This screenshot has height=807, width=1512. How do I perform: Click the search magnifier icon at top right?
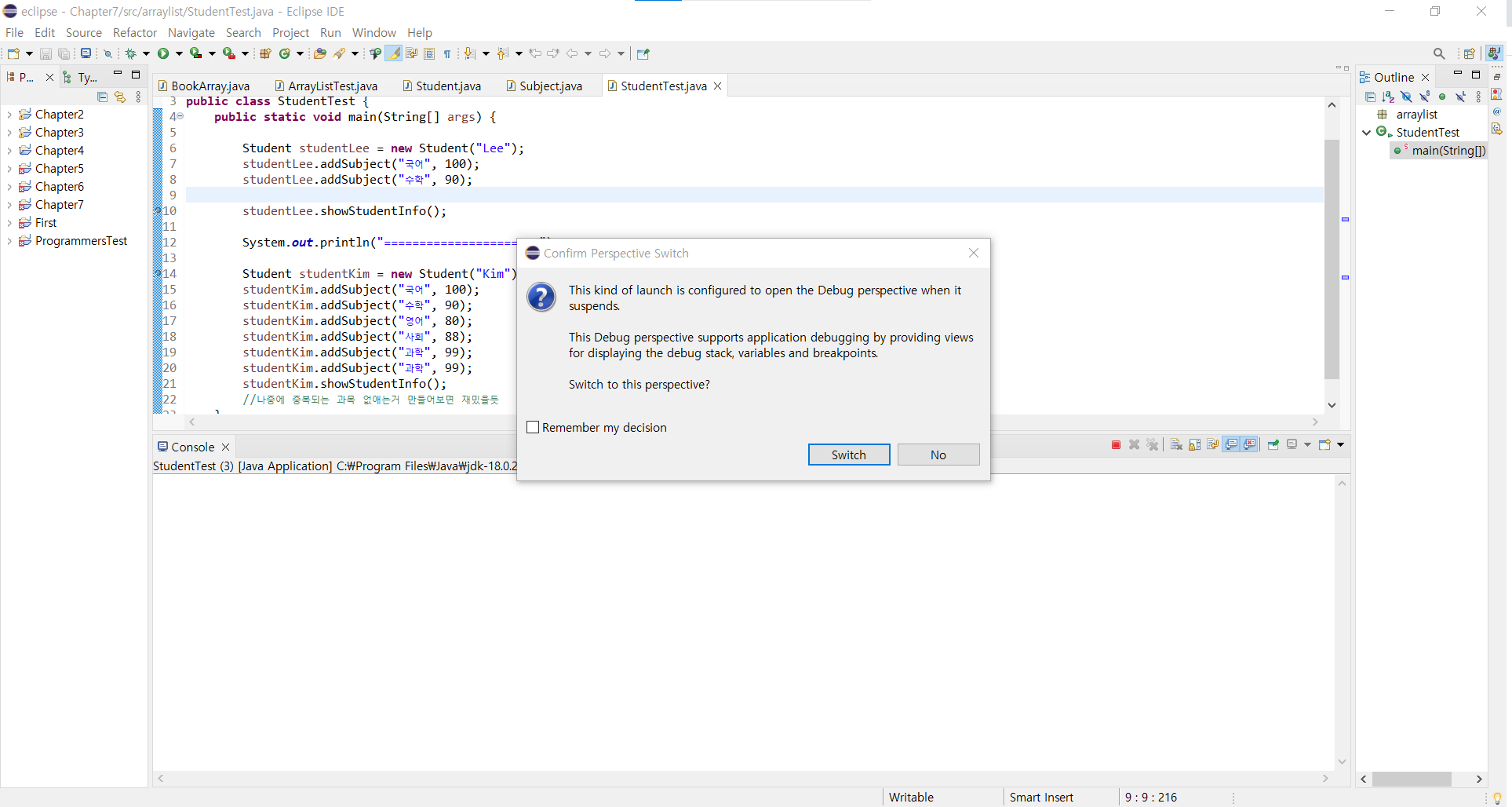1439,53
